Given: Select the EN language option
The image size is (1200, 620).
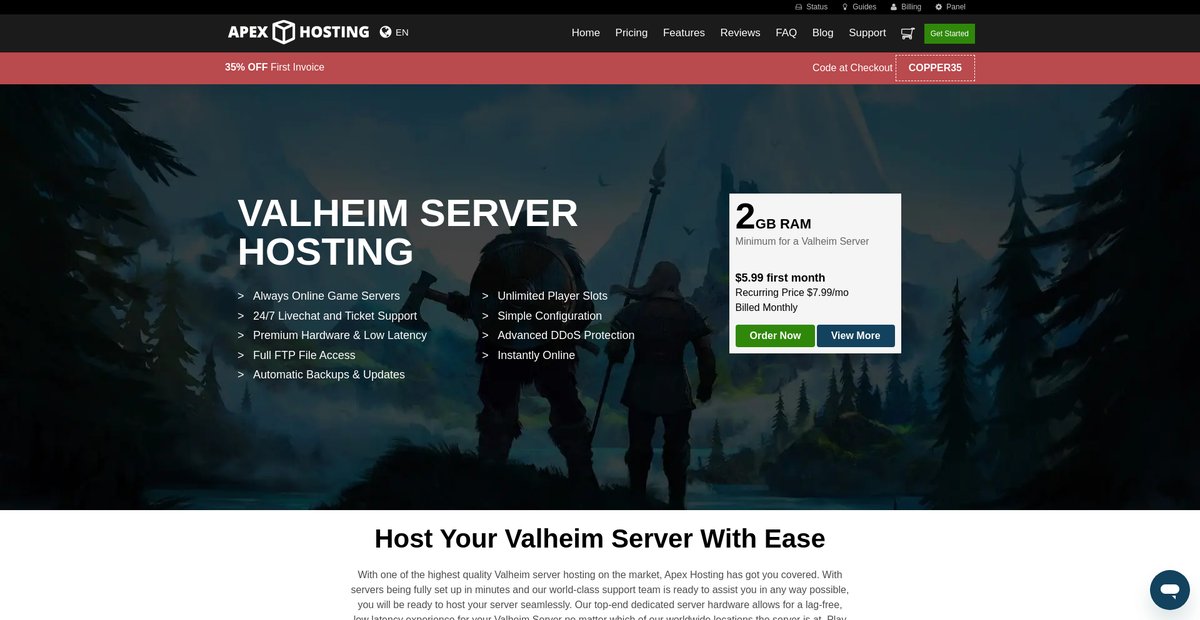Looking at the screenshot, I should [402, 32].
